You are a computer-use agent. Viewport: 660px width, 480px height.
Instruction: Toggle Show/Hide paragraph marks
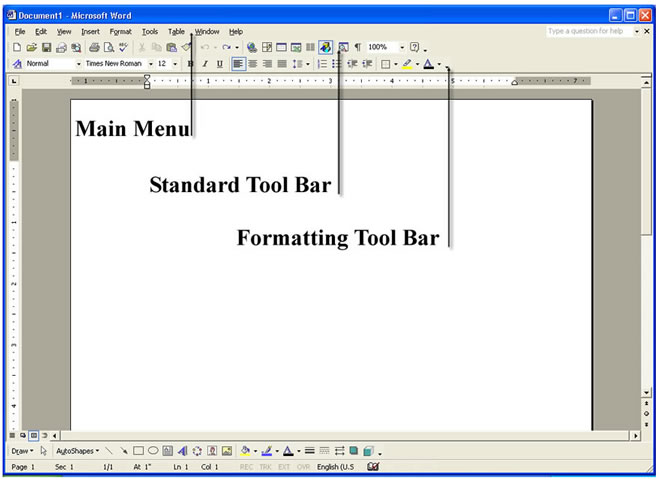(x=358, y=47)
